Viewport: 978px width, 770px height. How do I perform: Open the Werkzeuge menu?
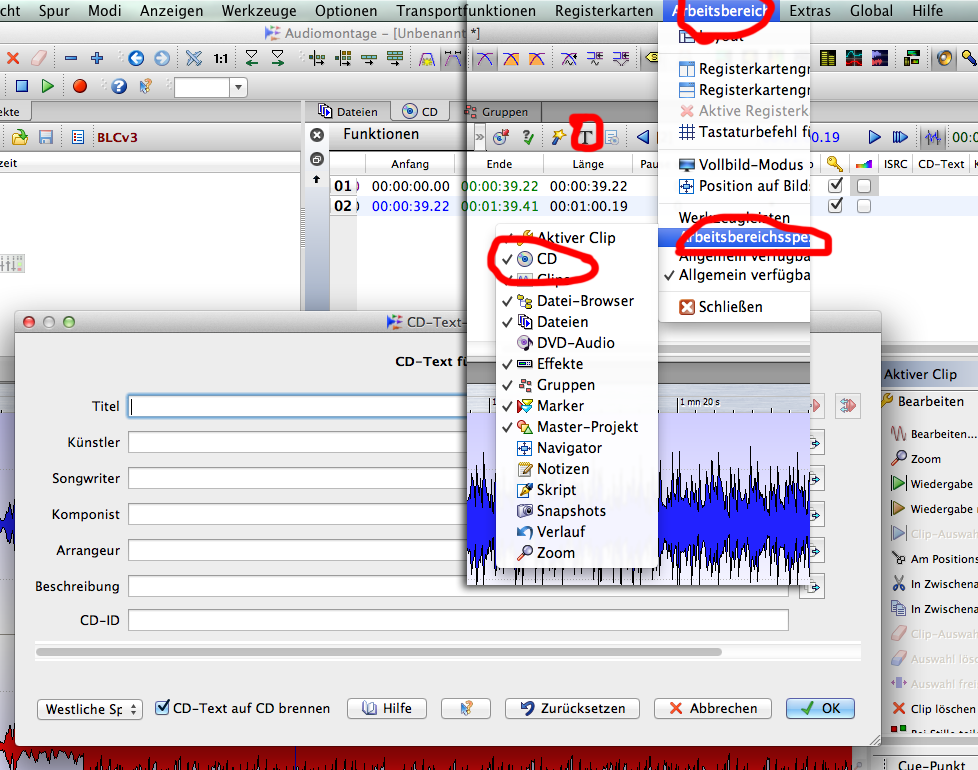[259, 11]
